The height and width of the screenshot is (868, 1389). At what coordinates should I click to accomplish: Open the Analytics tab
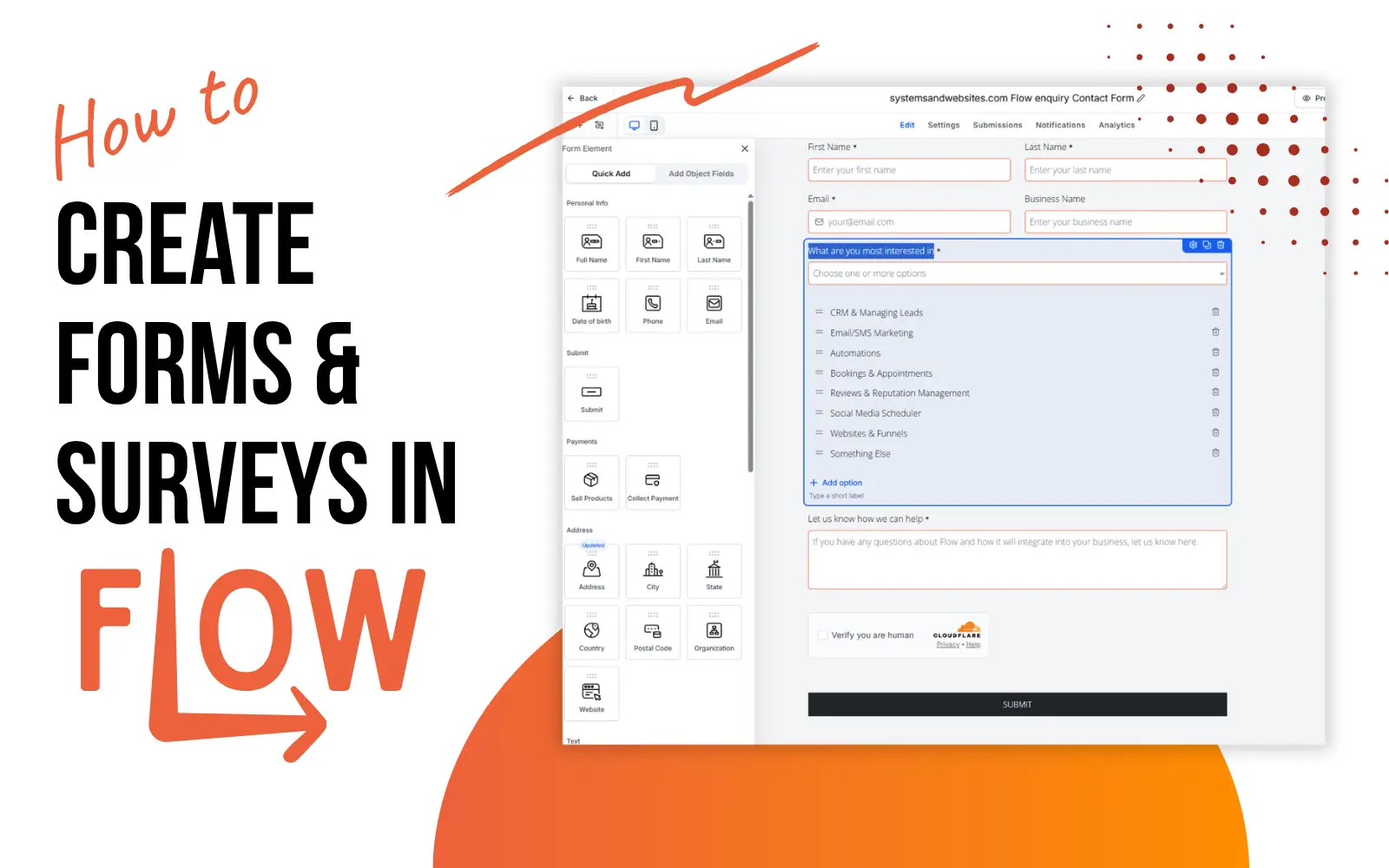1116,125
